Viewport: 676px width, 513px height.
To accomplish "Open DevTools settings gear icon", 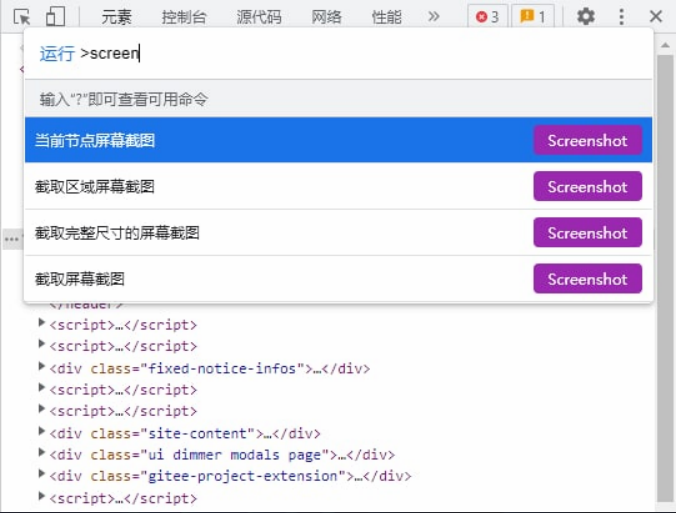I will pos(586,16).
